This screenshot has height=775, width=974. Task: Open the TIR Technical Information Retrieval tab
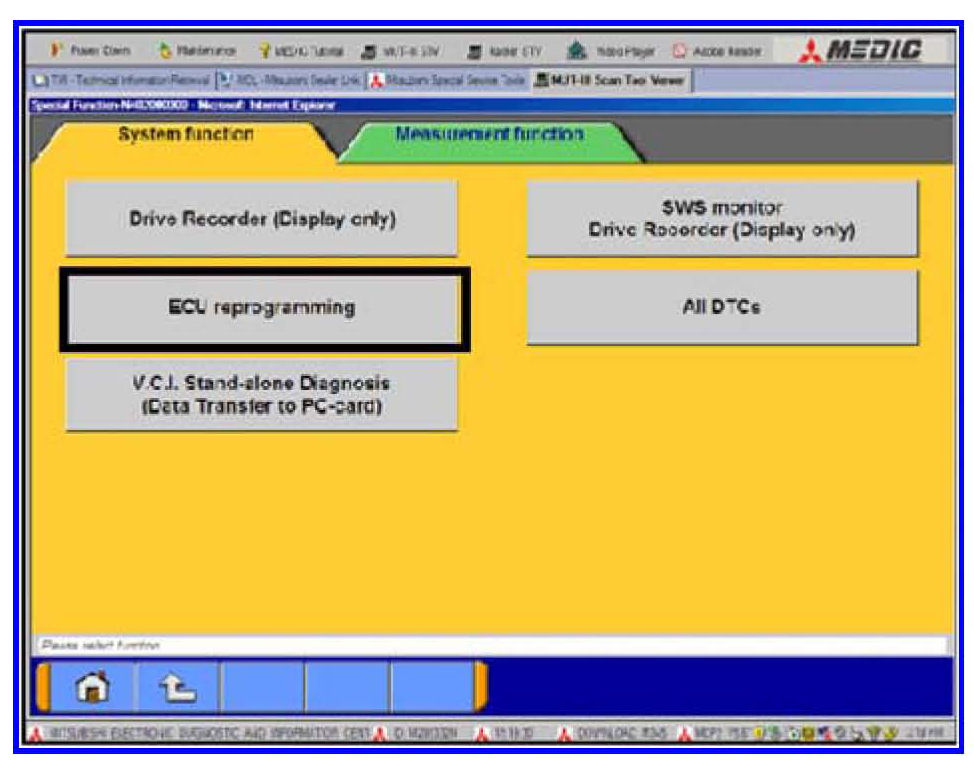tap(119, 79)
